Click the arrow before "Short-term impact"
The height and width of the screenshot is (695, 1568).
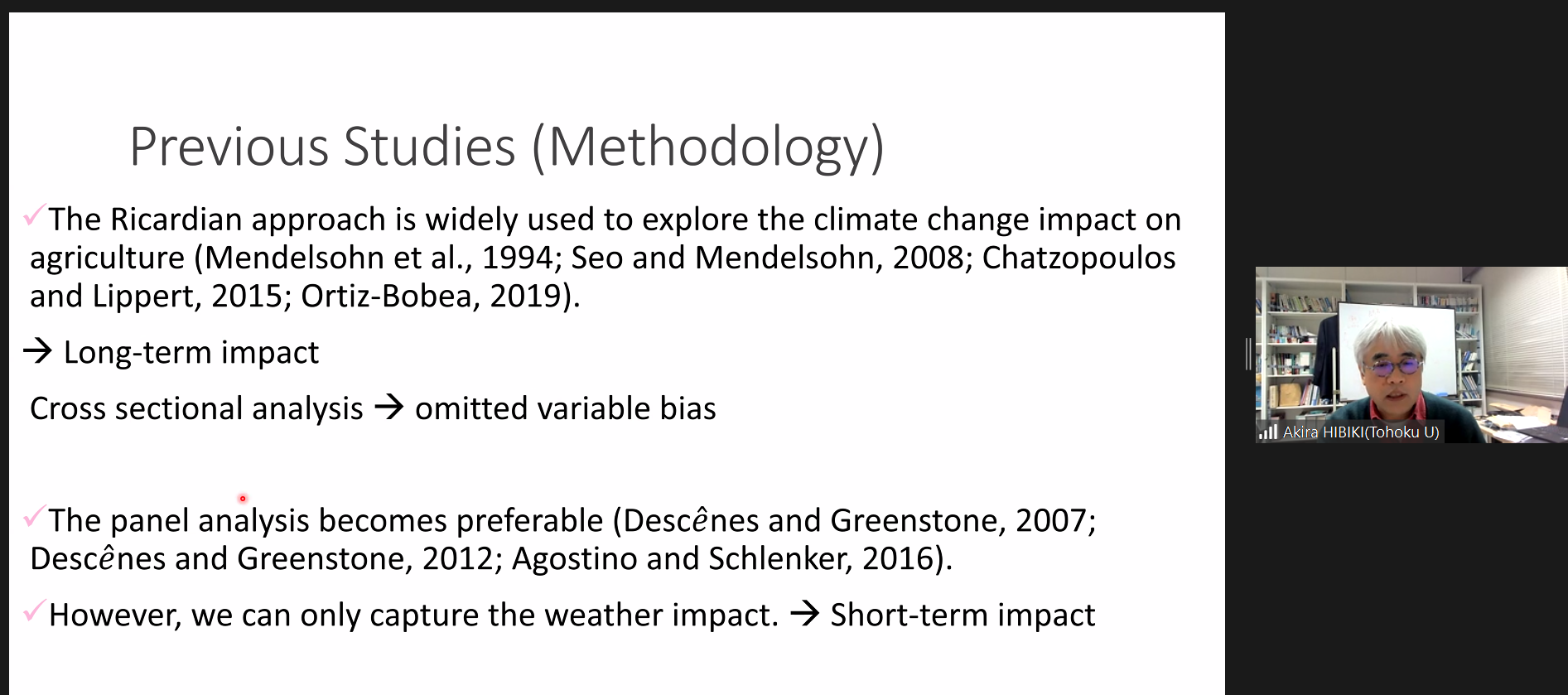(804, 614)
